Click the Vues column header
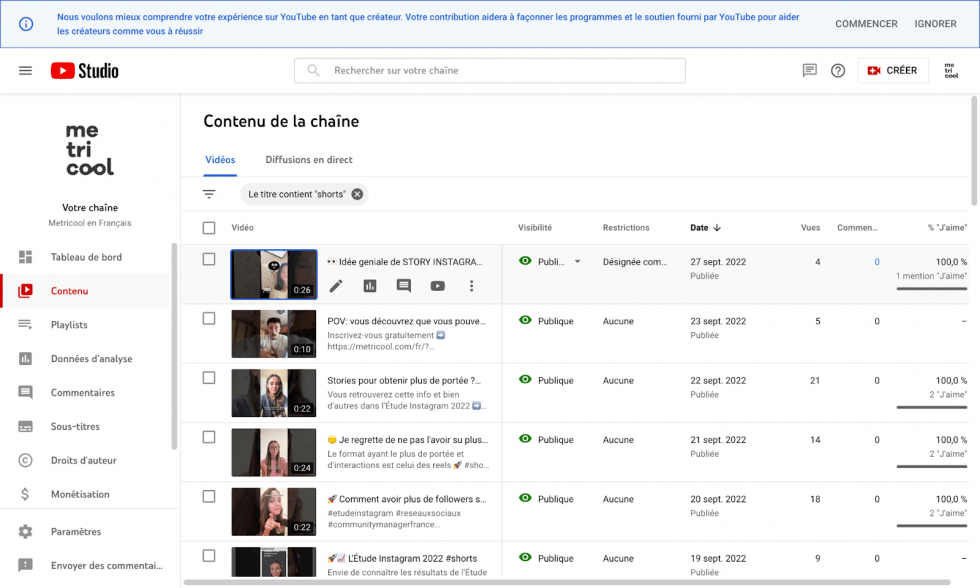The image size is (980, 588). coord(810,227)
